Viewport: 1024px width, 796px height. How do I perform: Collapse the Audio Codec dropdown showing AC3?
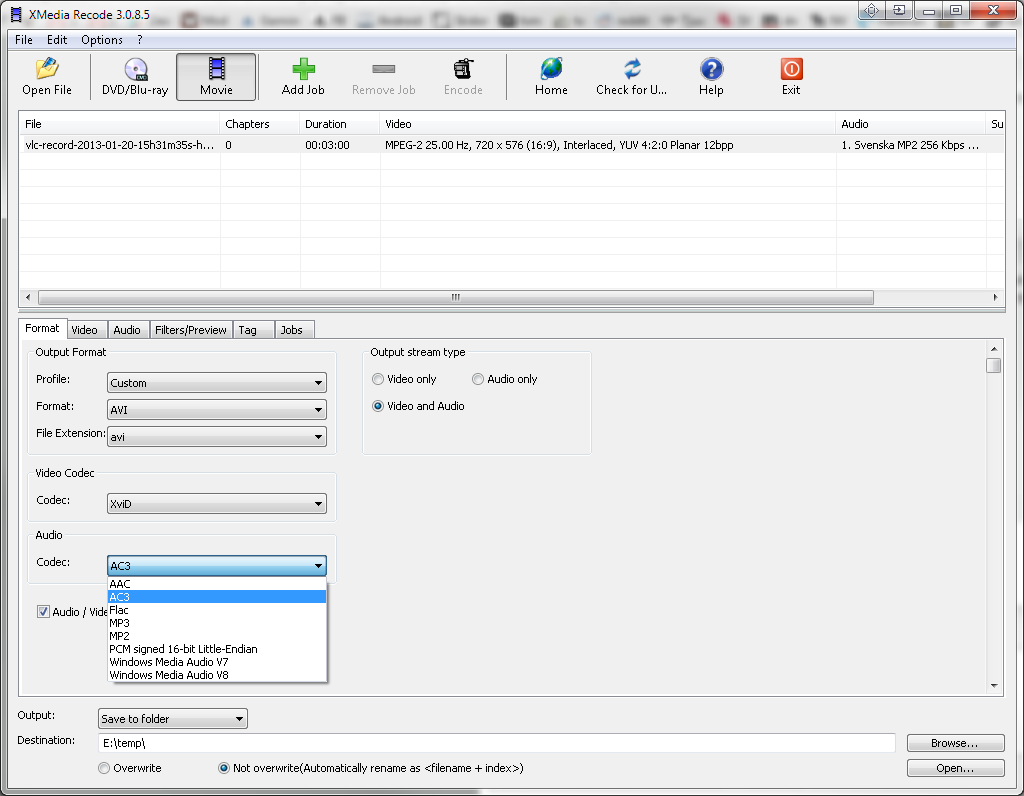tap(217, 565)
